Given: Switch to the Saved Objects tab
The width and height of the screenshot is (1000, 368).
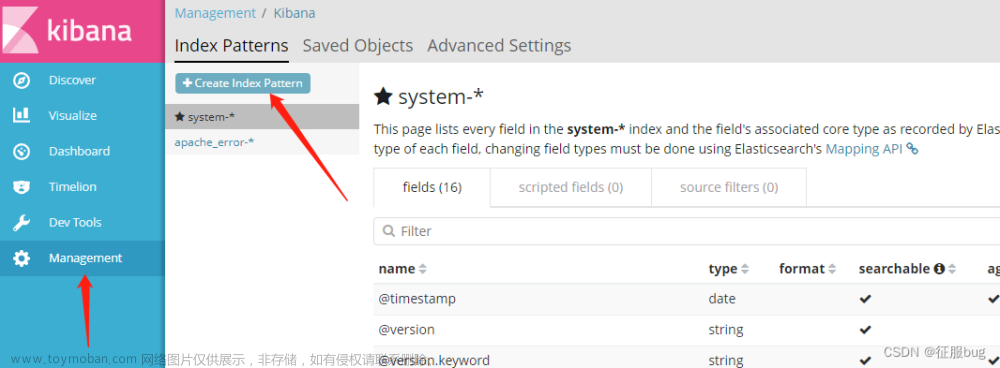Looking at the screenshot, I should pyautogui.click(x=358, y=46).
